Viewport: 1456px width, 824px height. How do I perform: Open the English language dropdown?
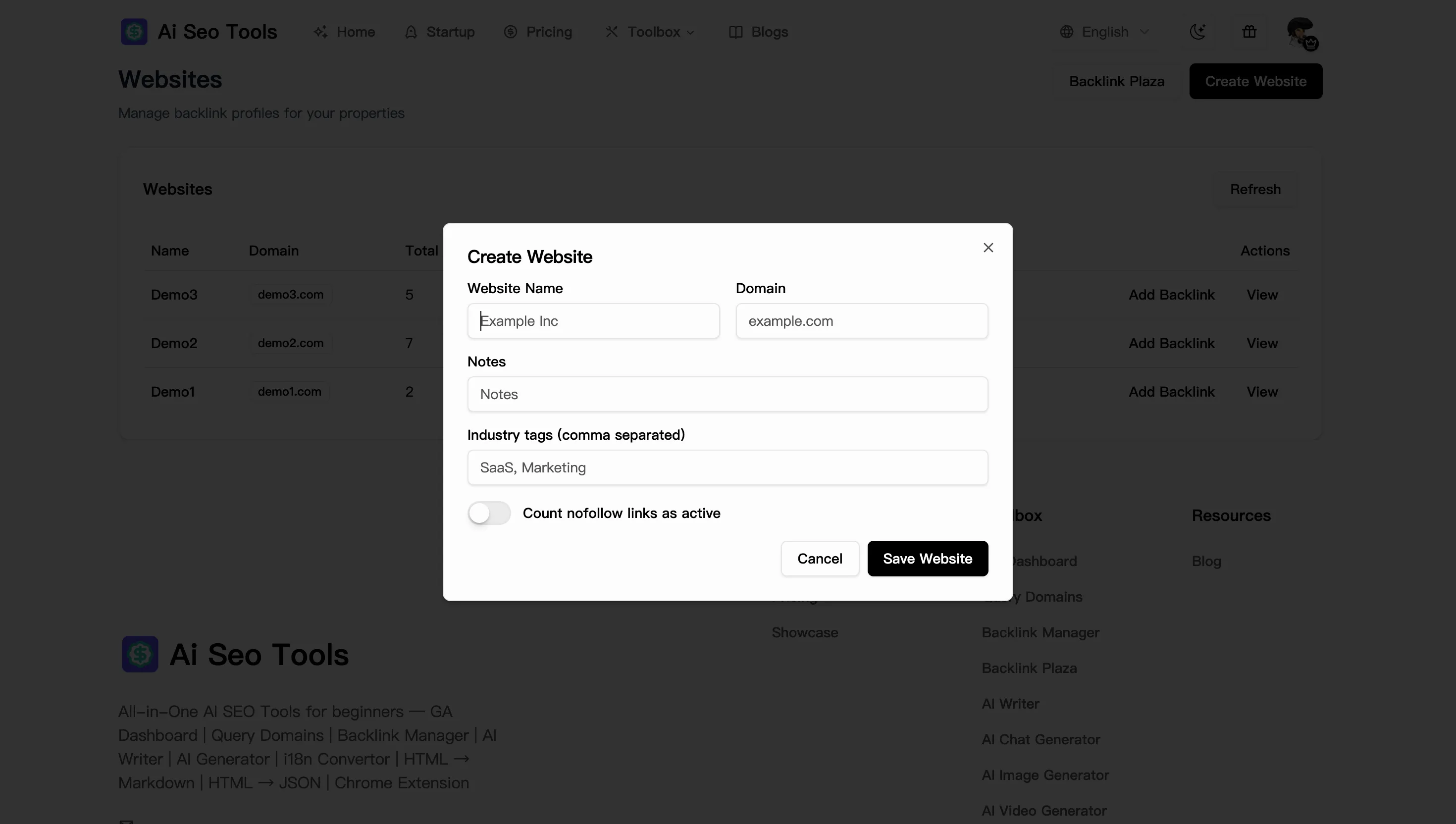tap(1105, 32)
